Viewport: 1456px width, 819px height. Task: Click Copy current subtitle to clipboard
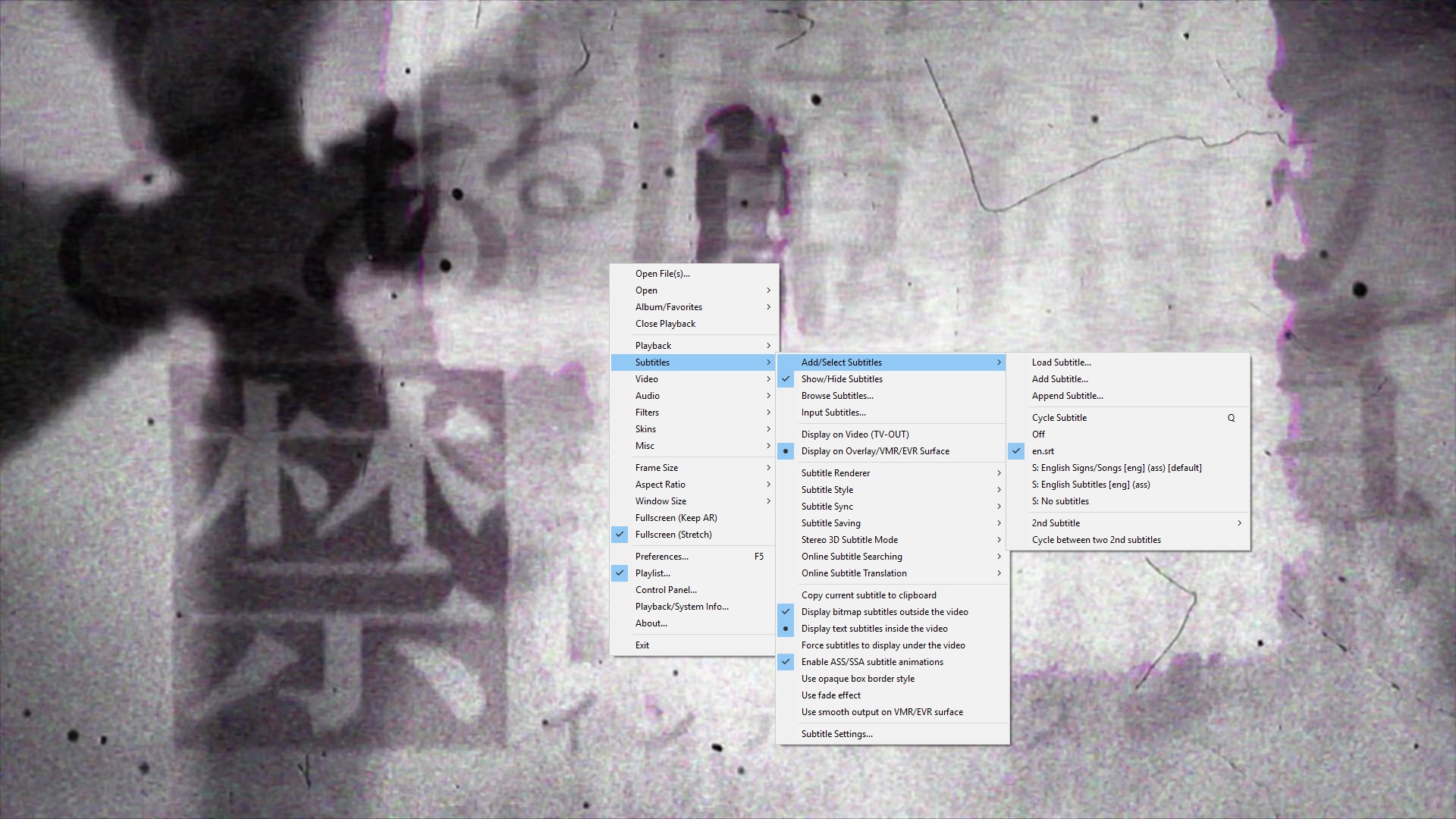(x=868, y=595)
